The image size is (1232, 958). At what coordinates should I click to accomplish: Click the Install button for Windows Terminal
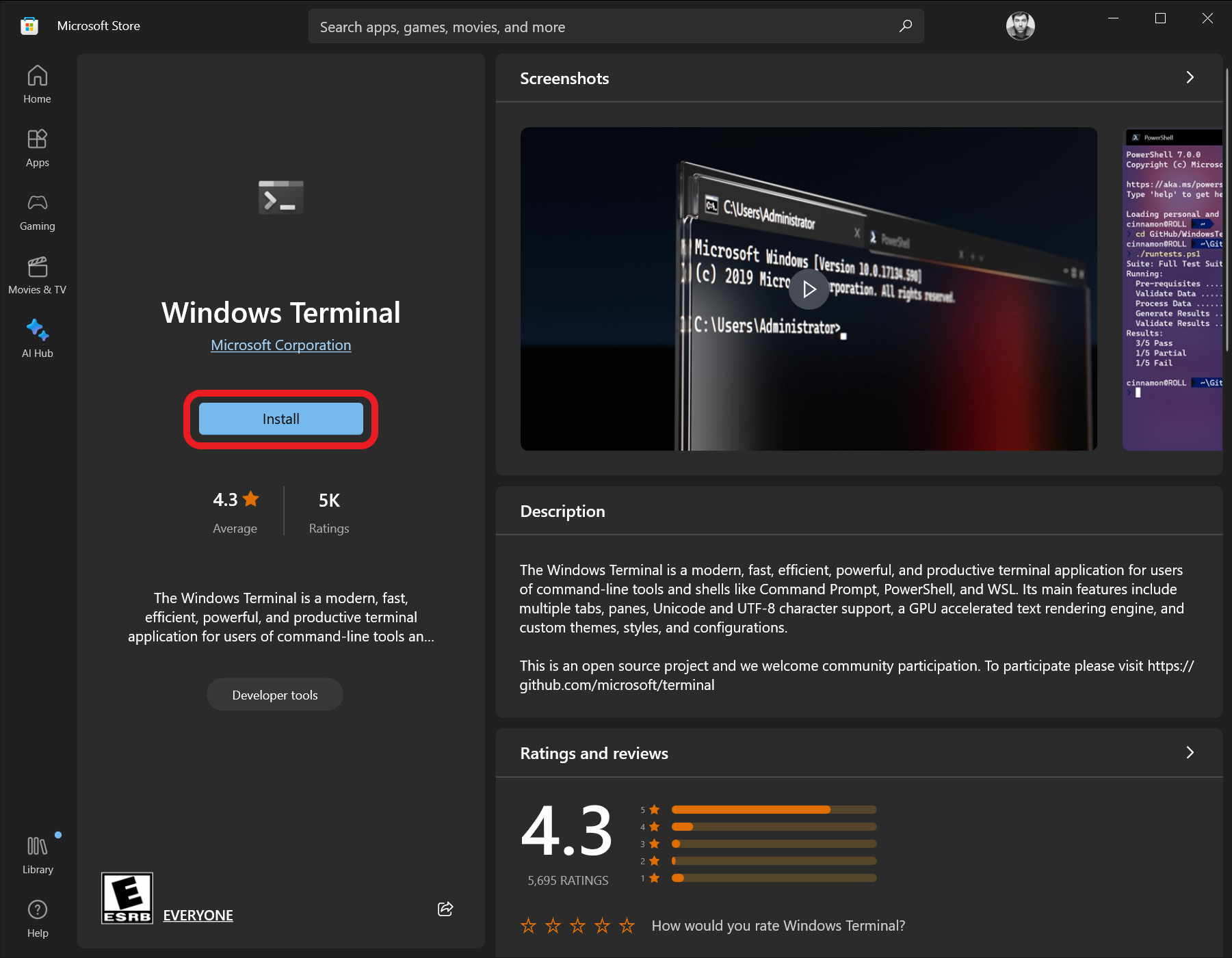280,418
